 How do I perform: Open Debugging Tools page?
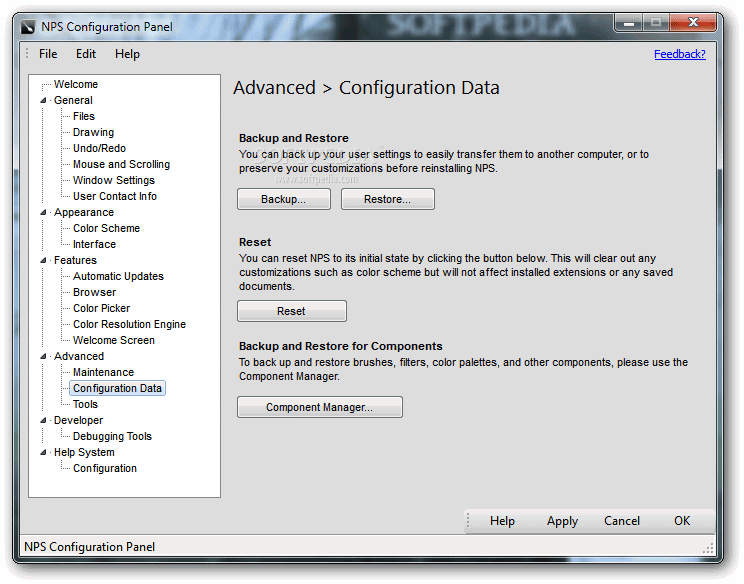112,436
